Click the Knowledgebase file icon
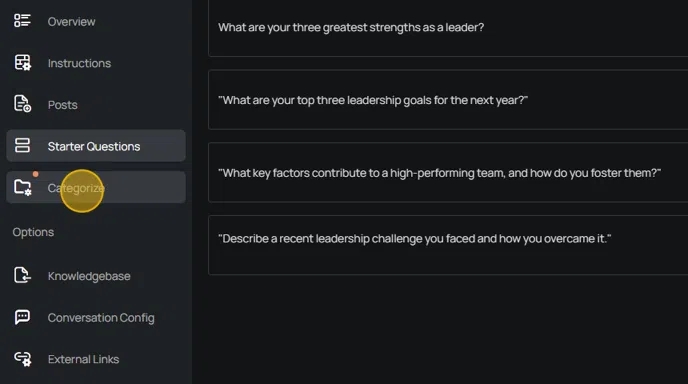Viewport: 688px width, 384px height. coord(22,275)
